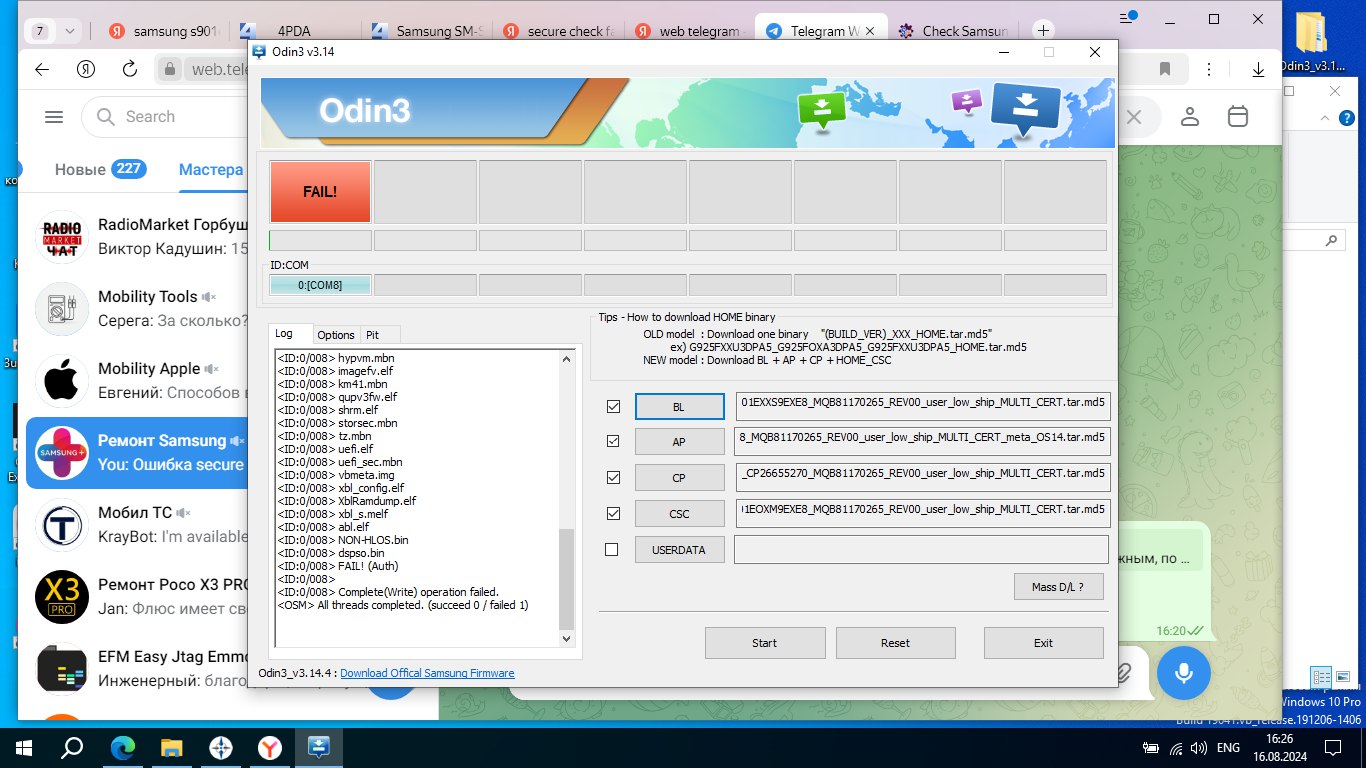The height and width of the screenshot is (768, 1366).
Task: Click the empty USERDATA file path field
Action: coord(921,550)
